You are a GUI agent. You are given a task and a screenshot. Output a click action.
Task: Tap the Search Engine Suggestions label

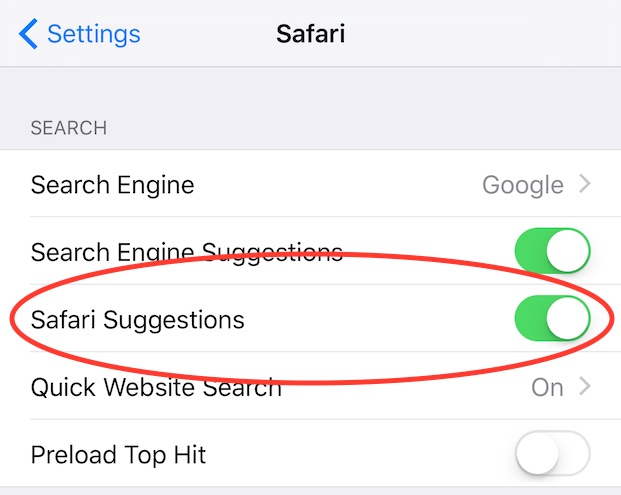(x=187, y=253)
